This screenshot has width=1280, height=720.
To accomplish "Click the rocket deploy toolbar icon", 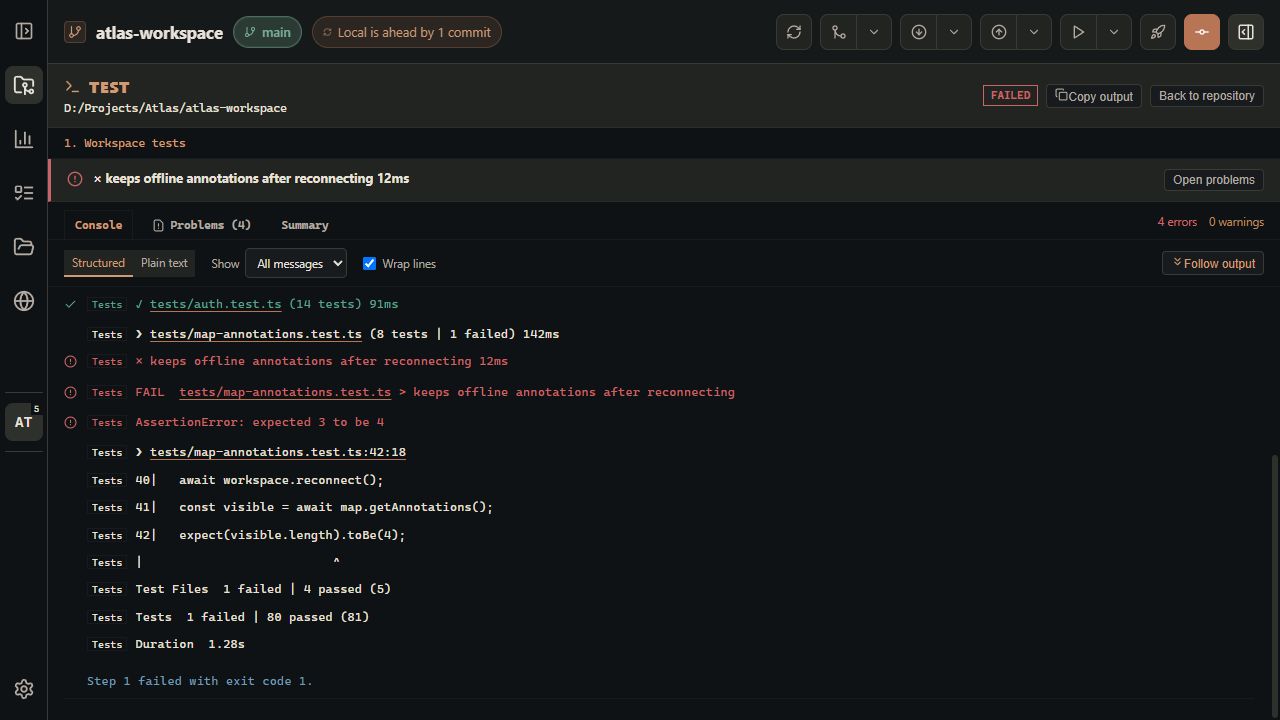I will click(x=1158, y=32).
